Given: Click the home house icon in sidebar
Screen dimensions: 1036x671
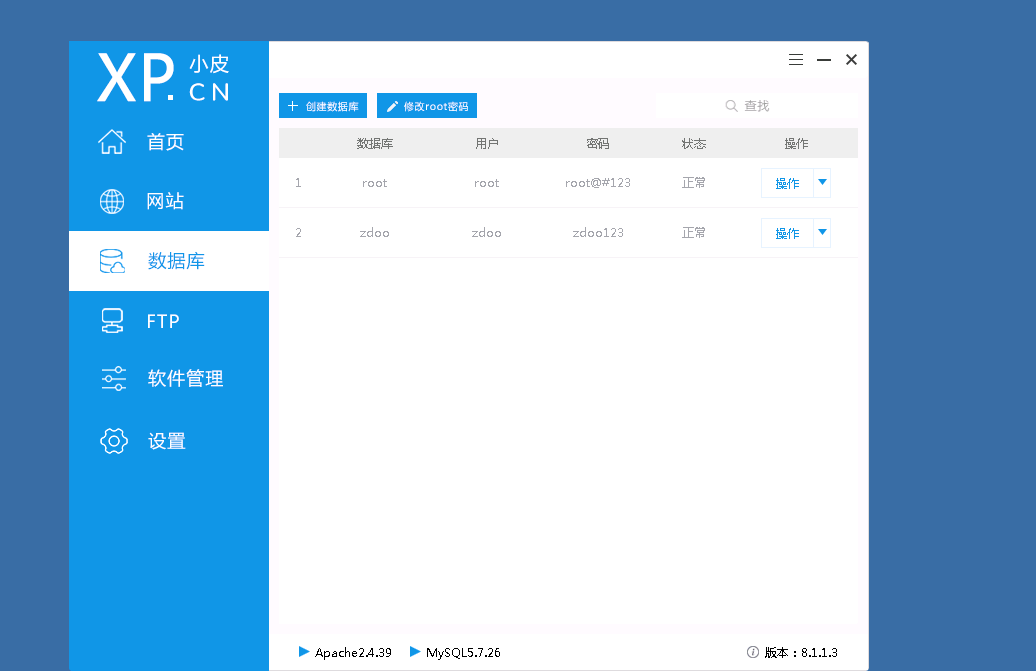Looking at the screenshot, I should pos(112,141).
